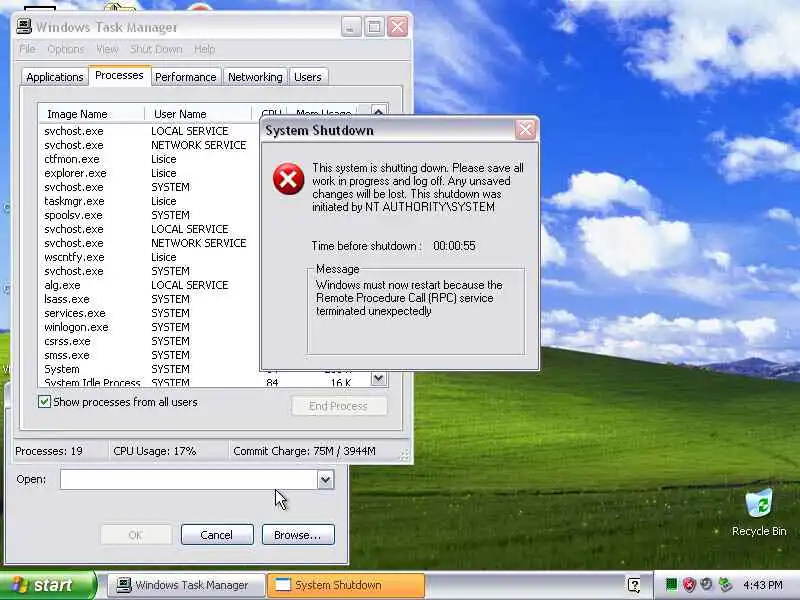Click the Browse... button
Image resolution: width=800 pixels, height=600 pixels.
pos(298,535)
